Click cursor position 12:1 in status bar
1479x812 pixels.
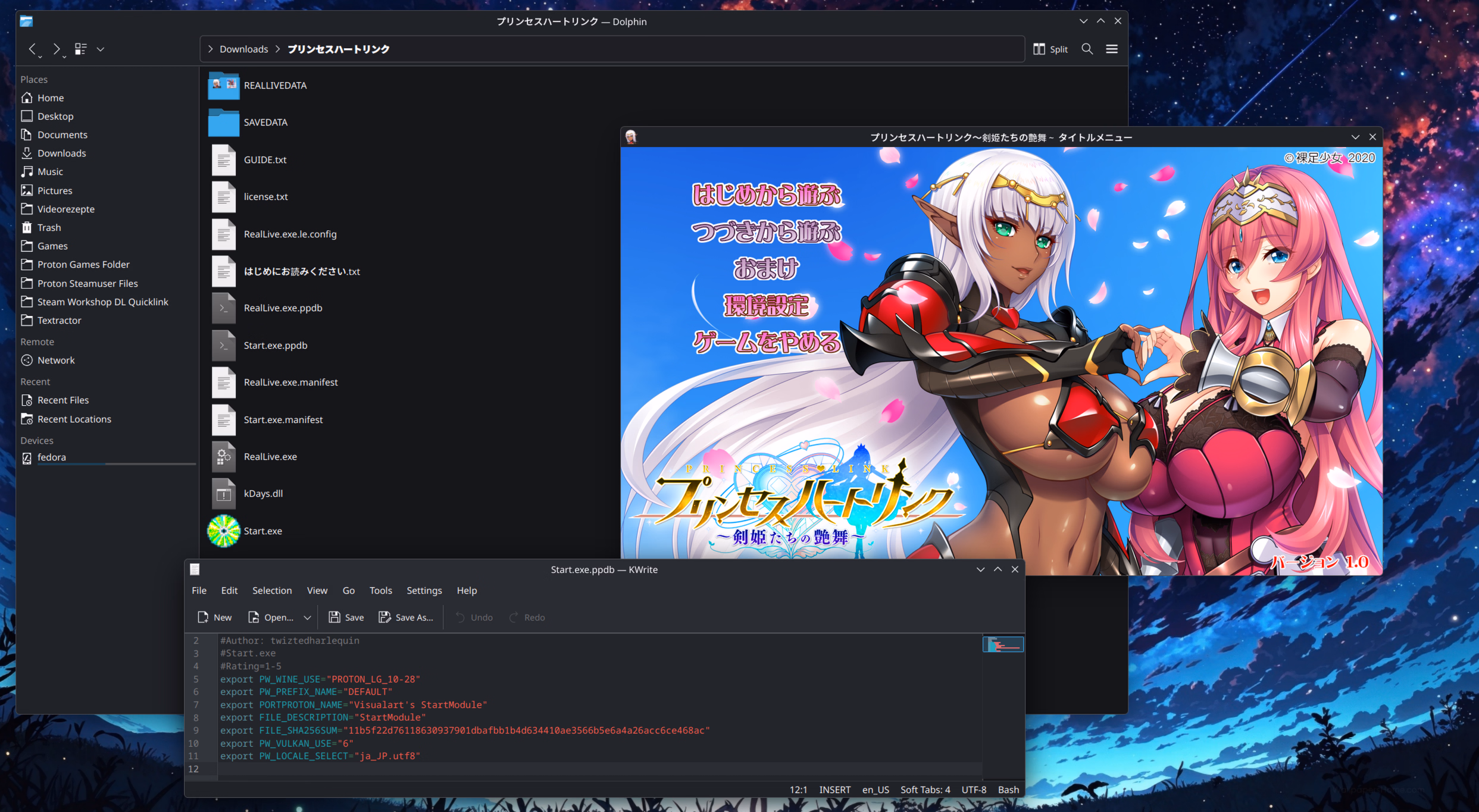798,789
